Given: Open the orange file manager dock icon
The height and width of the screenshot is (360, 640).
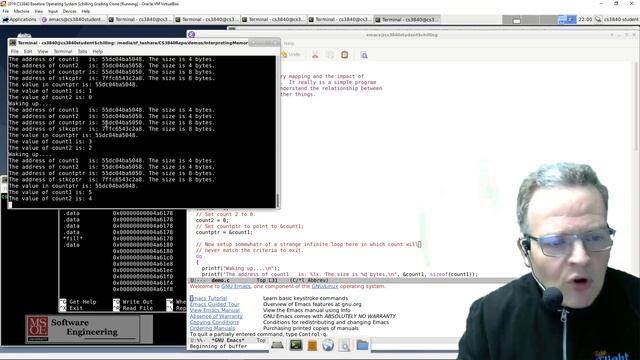Looking at the screenshot, I should [x=312, y=345].
